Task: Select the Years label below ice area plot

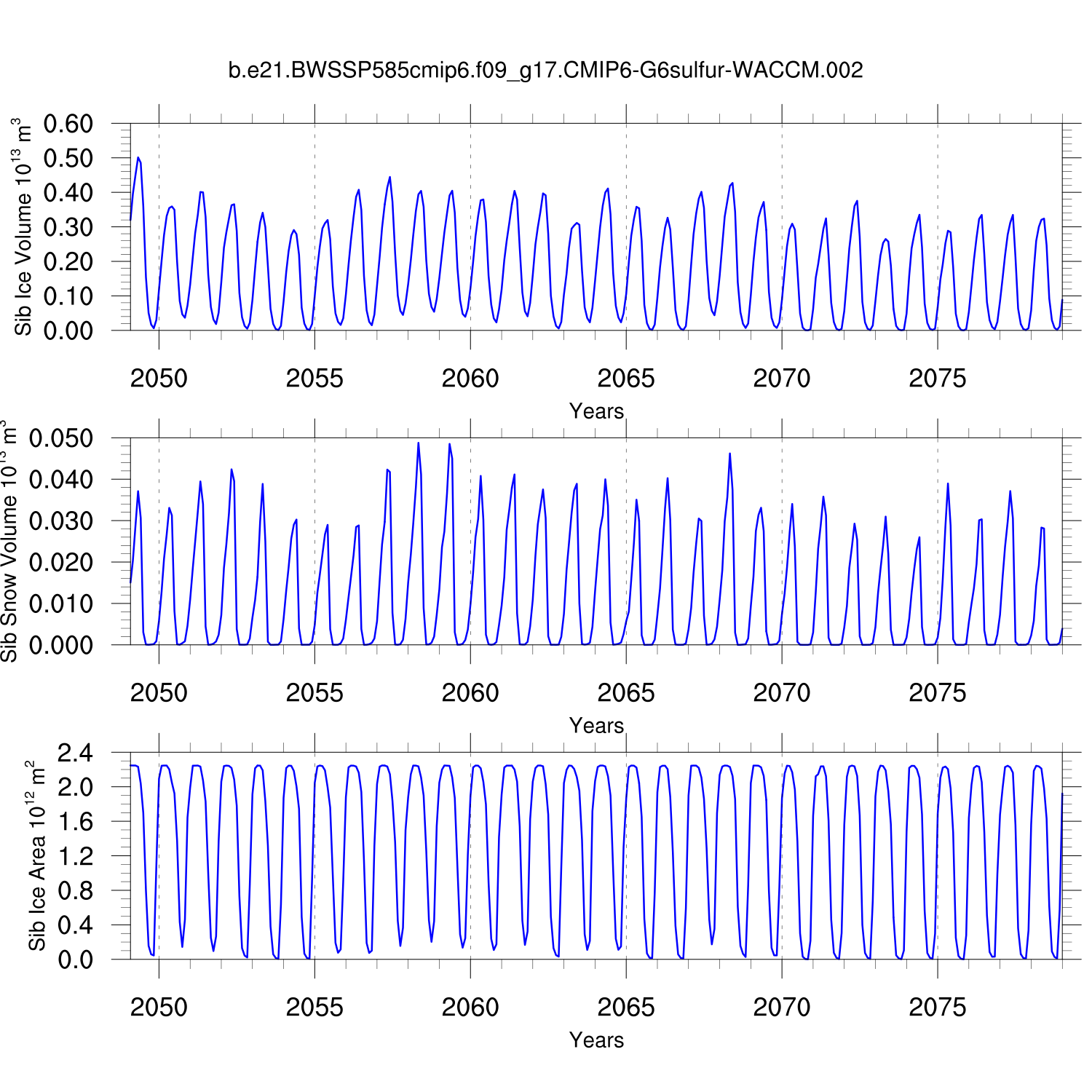Action: [596, 1040]
